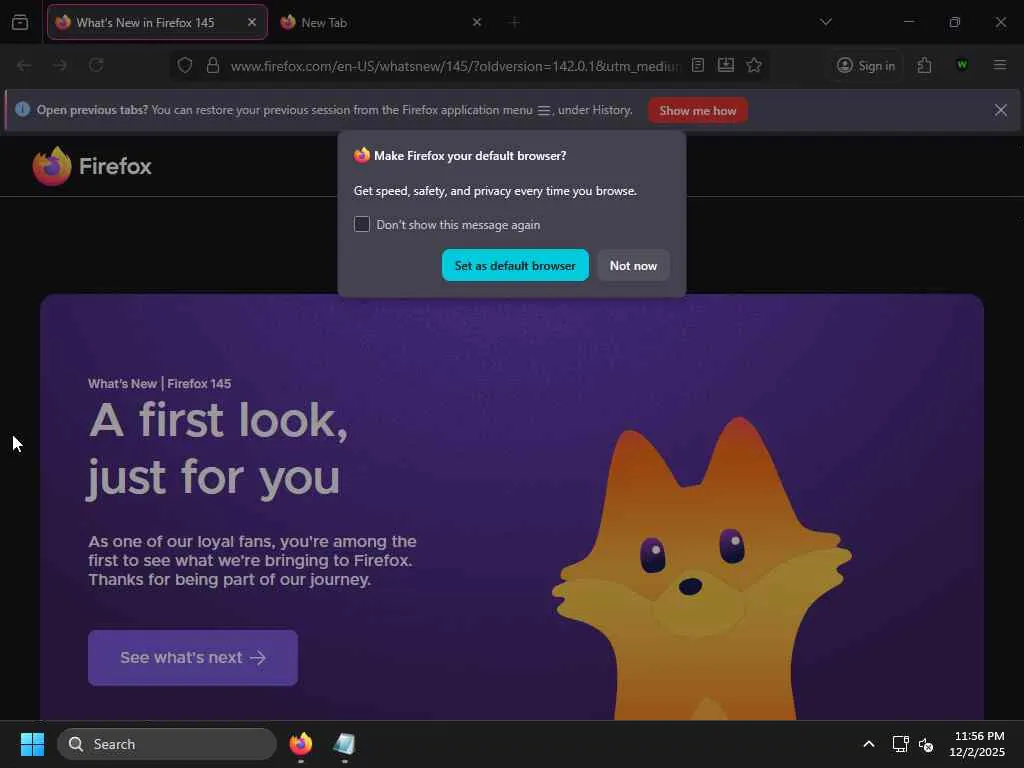Choose Not now in default browser prompt
1024x768 pixels.
pyautogui.click(x=633, y=265)
